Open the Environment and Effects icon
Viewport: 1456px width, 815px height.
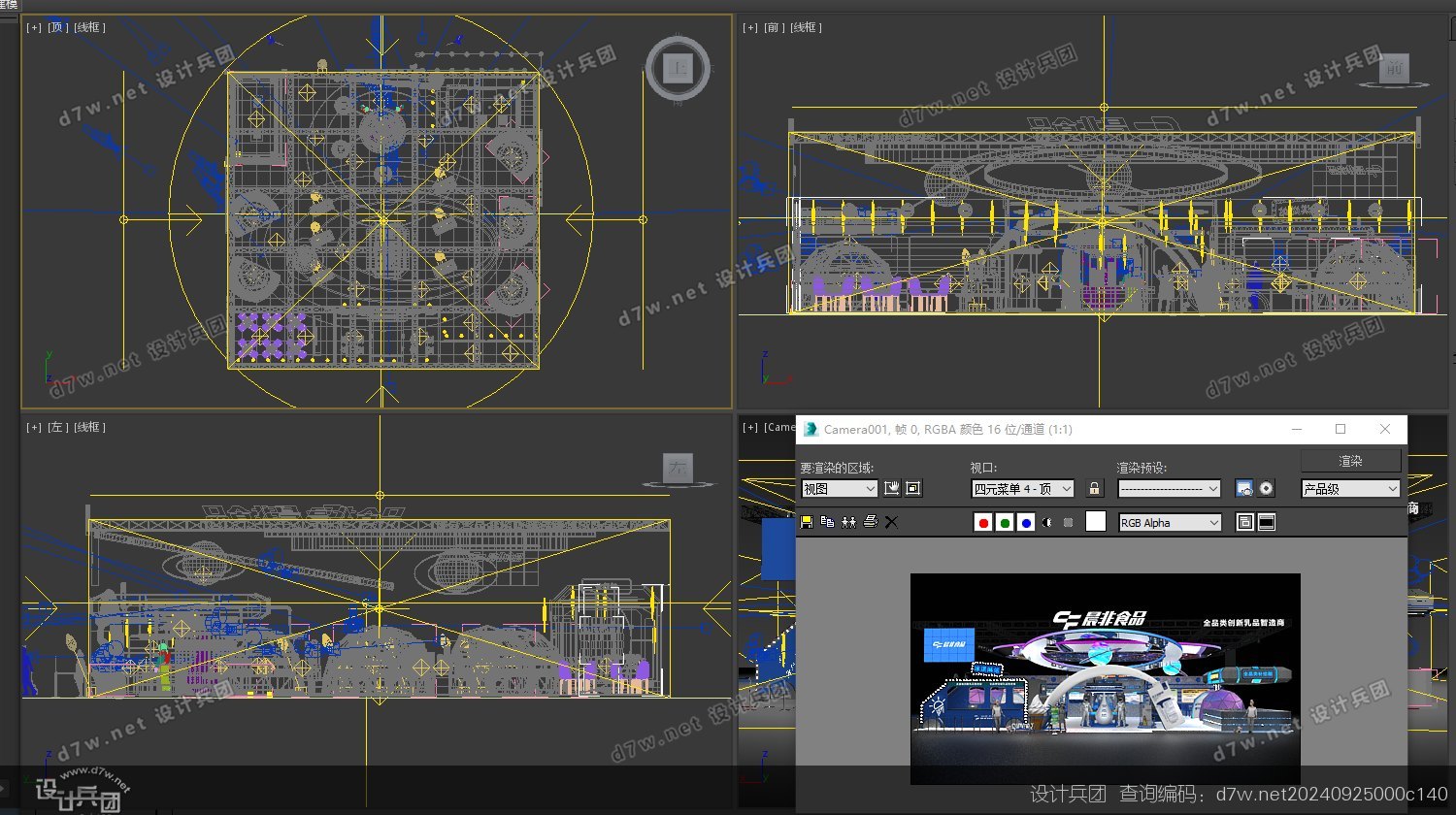click(x=1266, y=488)
